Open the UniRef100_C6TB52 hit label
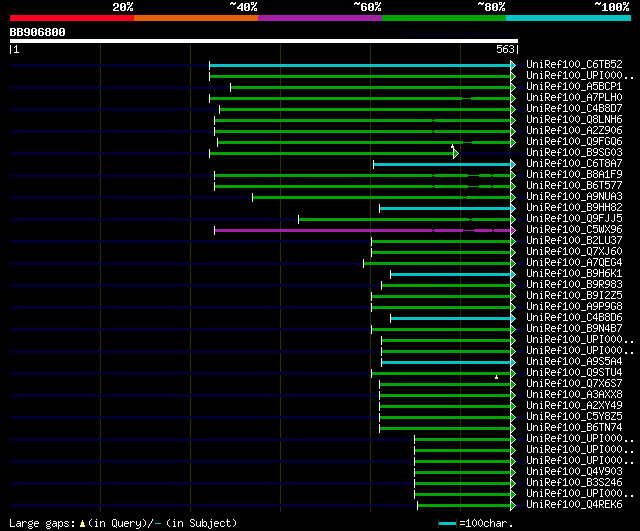 click(574, 64)
